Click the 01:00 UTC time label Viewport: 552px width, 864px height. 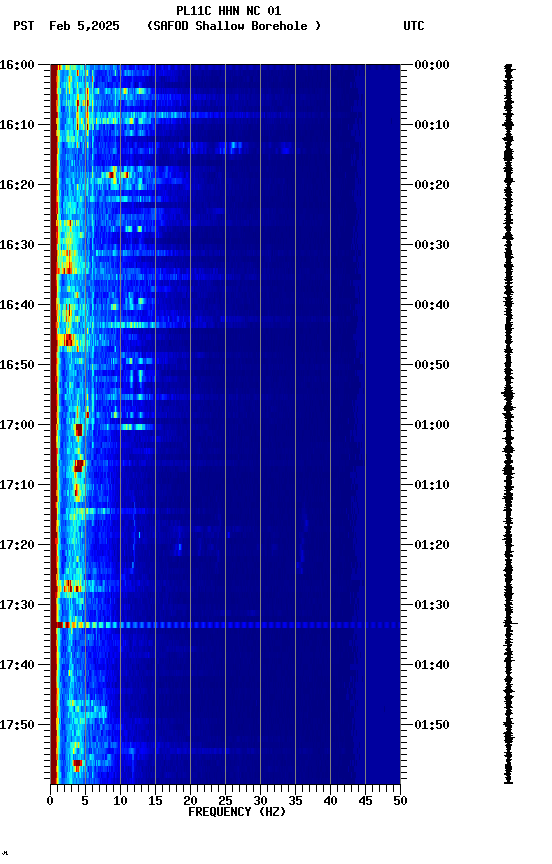click(x=432, y=425)
